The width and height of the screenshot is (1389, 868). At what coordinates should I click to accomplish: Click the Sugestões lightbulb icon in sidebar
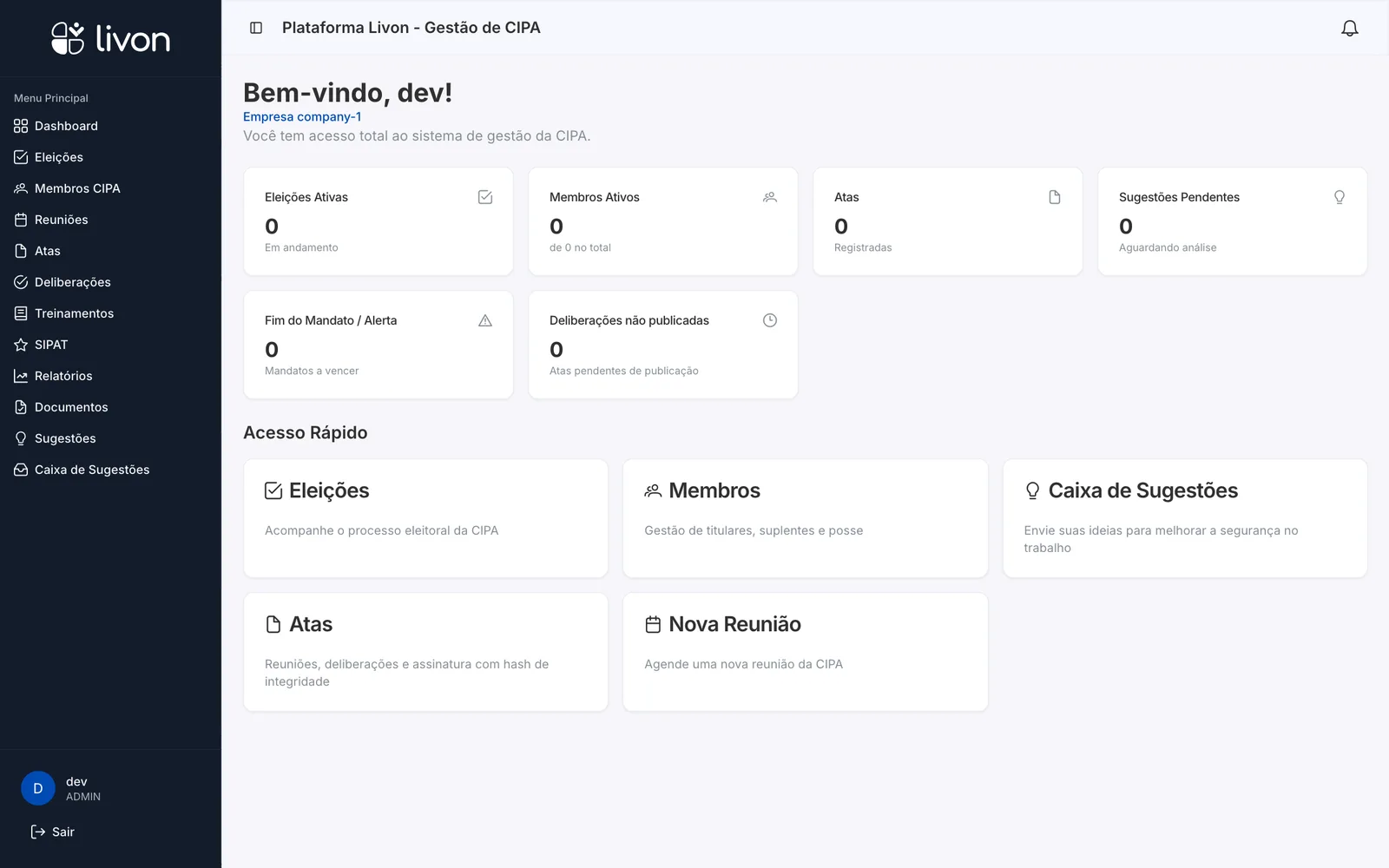21,438
